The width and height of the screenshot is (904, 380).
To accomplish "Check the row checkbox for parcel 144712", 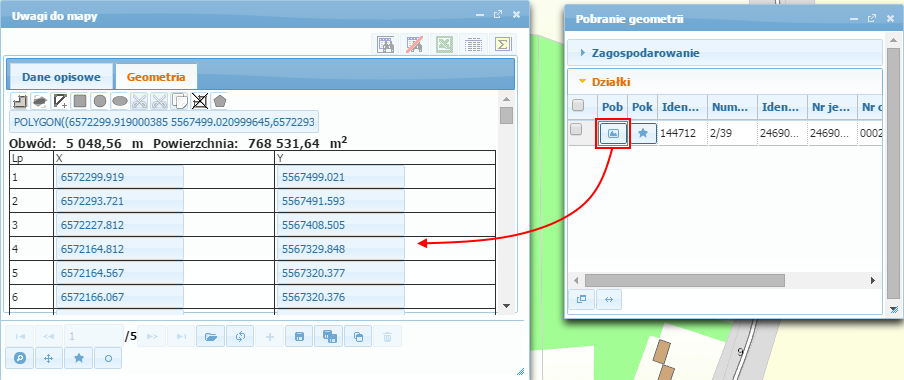I will (x=576, y=130).
